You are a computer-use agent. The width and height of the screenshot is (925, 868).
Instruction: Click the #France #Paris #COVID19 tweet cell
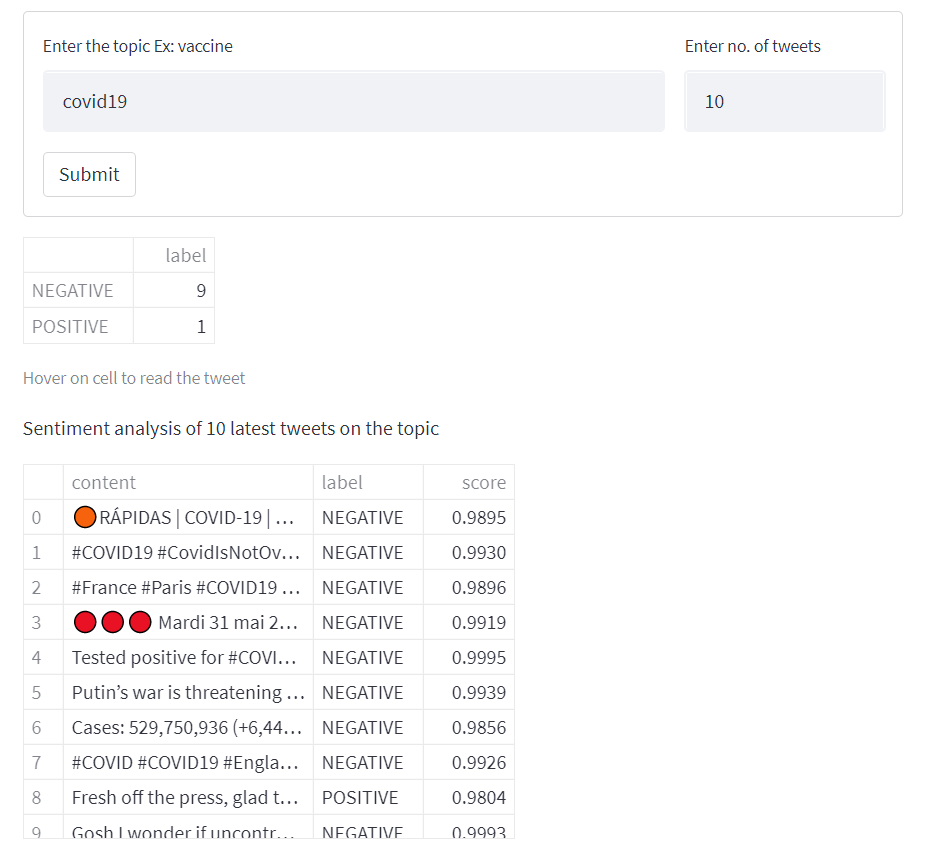186,587
